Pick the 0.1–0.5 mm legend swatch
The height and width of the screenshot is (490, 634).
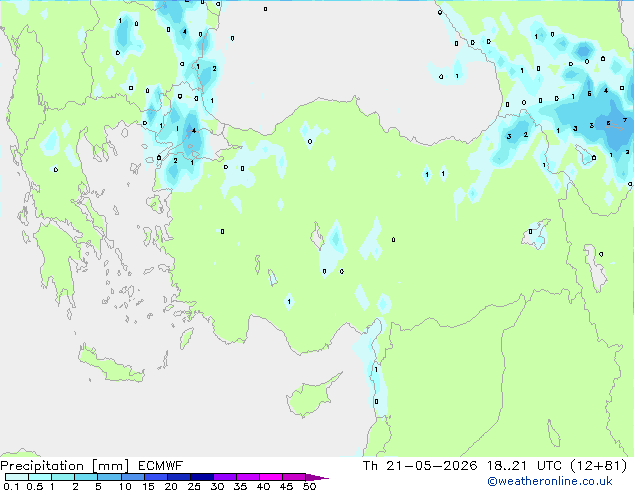[17, 477]
